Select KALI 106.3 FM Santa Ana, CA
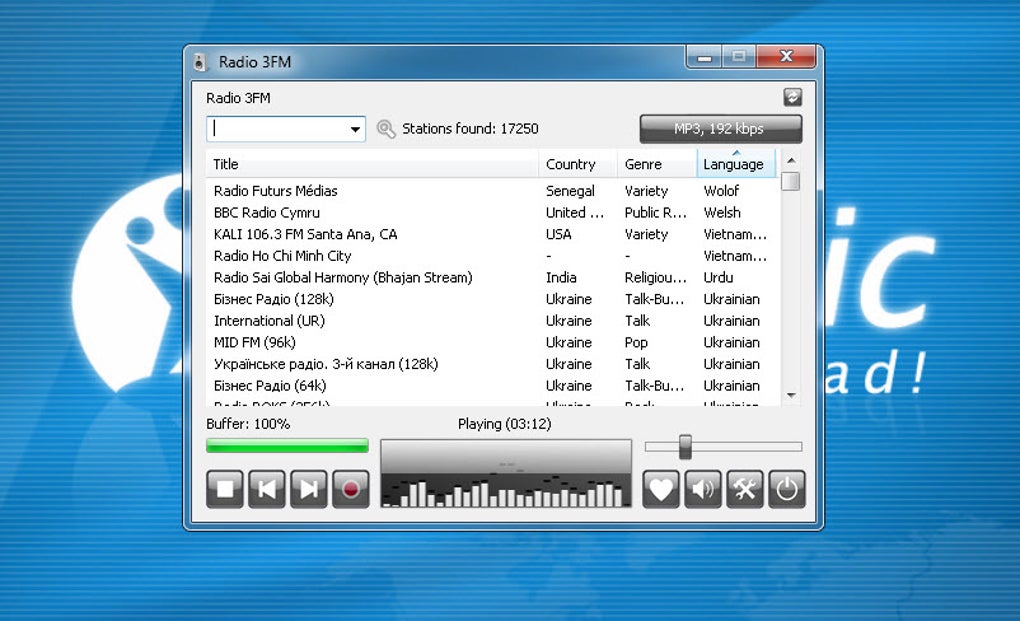 tap(305, 234)
